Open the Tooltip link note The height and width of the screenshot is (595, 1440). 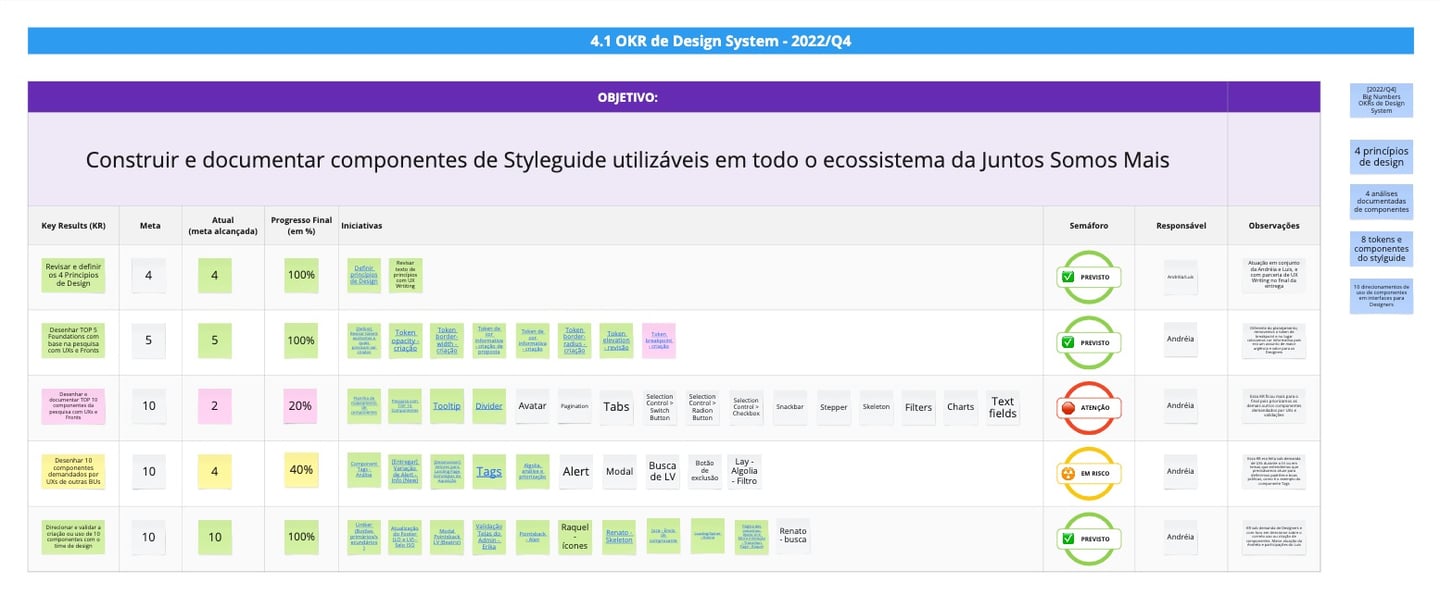pos(446,406)
